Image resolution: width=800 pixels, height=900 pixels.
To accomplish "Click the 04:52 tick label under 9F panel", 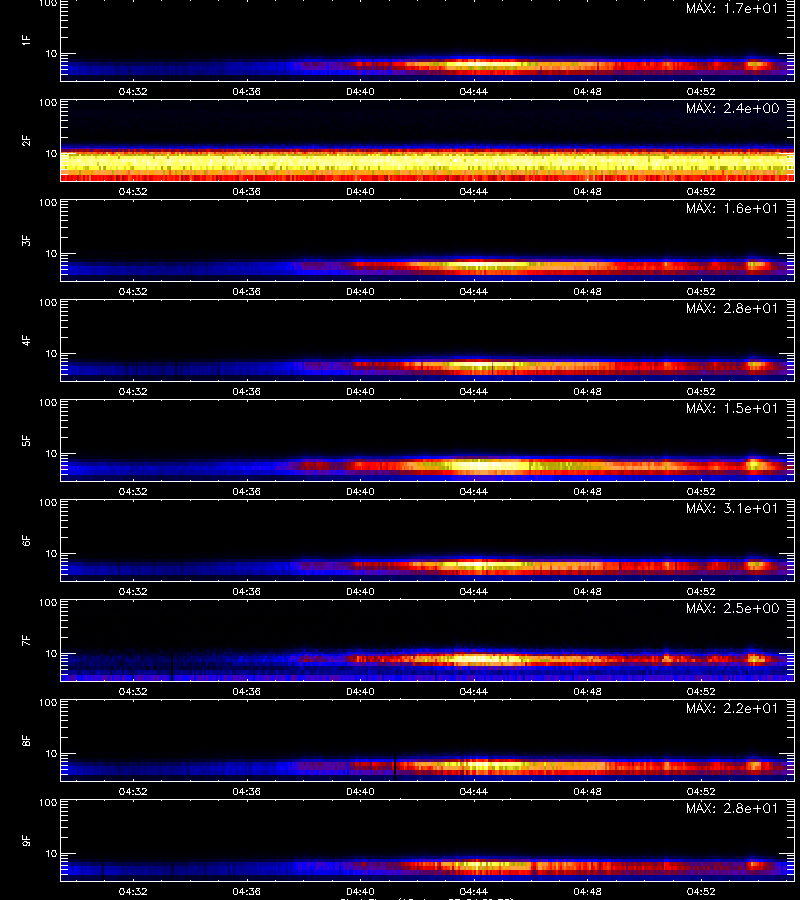I will pyautogui.click(x=701, y=891).
